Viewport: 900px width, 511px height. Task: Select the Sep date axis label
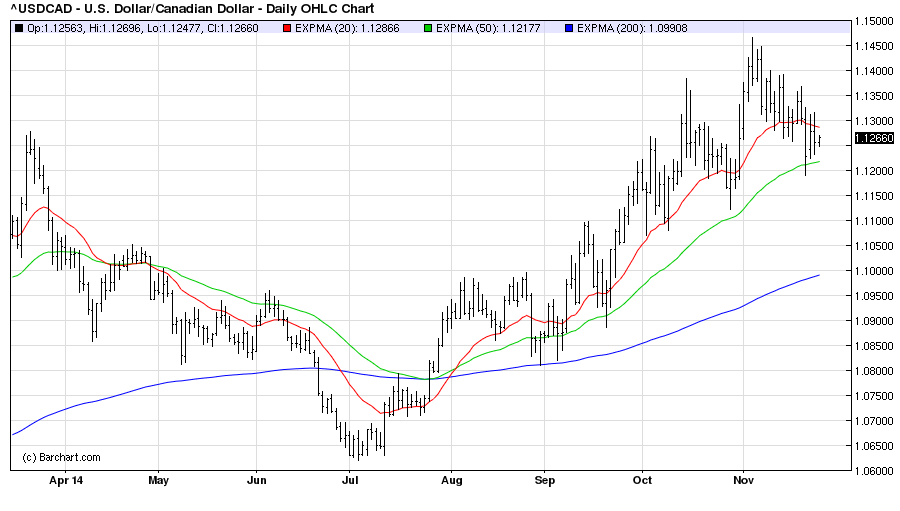(545, 480)
